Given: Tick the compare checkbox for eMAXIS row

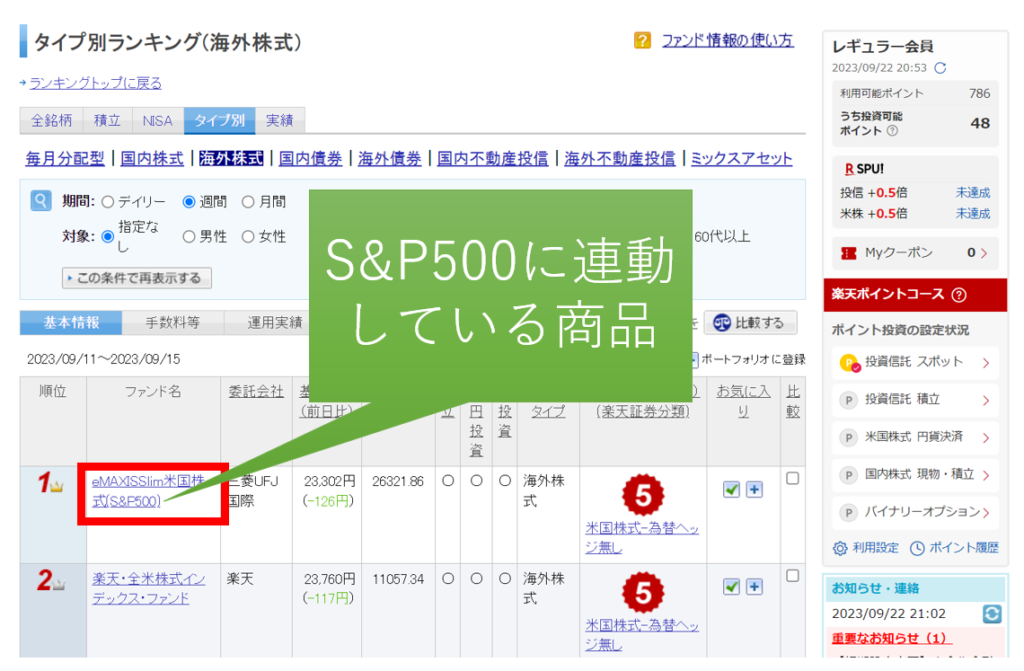Looking at the screenshot, I should (792, 478).
